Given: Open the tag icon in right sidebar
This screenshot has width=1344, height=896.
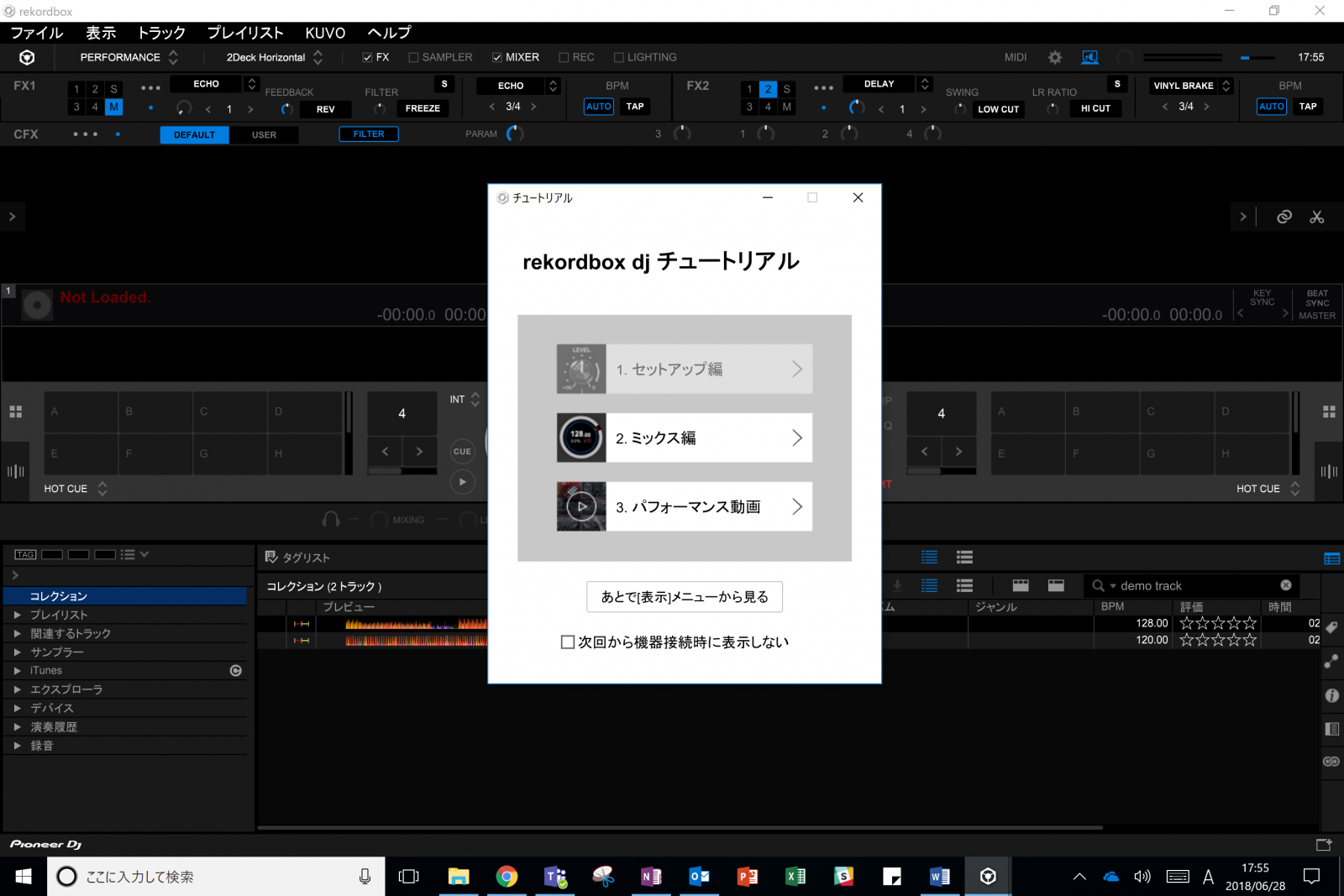Looking at the screenshot, I should coord(1331,627).
